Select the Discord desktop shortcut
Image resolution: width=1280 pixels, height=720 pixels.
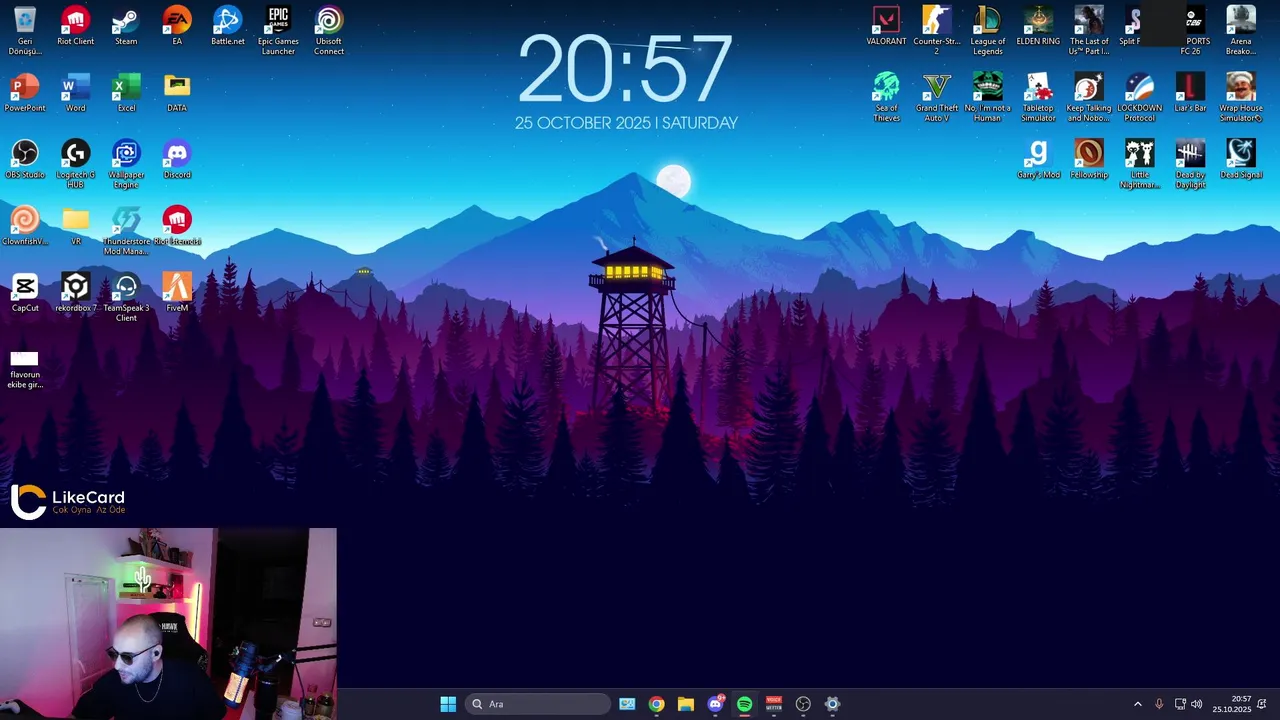[177, 160]
